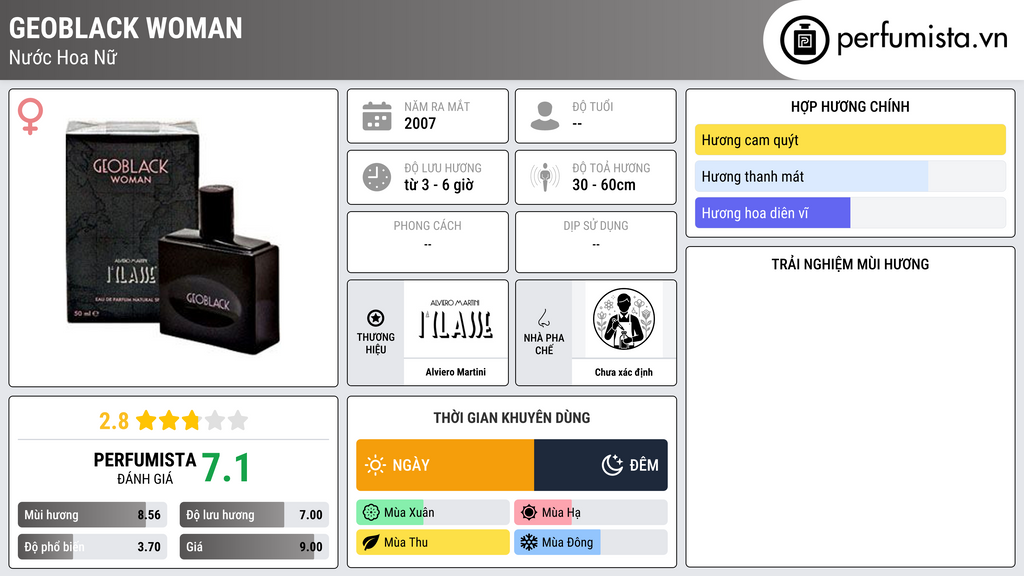
Task: Click the Giá score bar
Action: point(254,547)
